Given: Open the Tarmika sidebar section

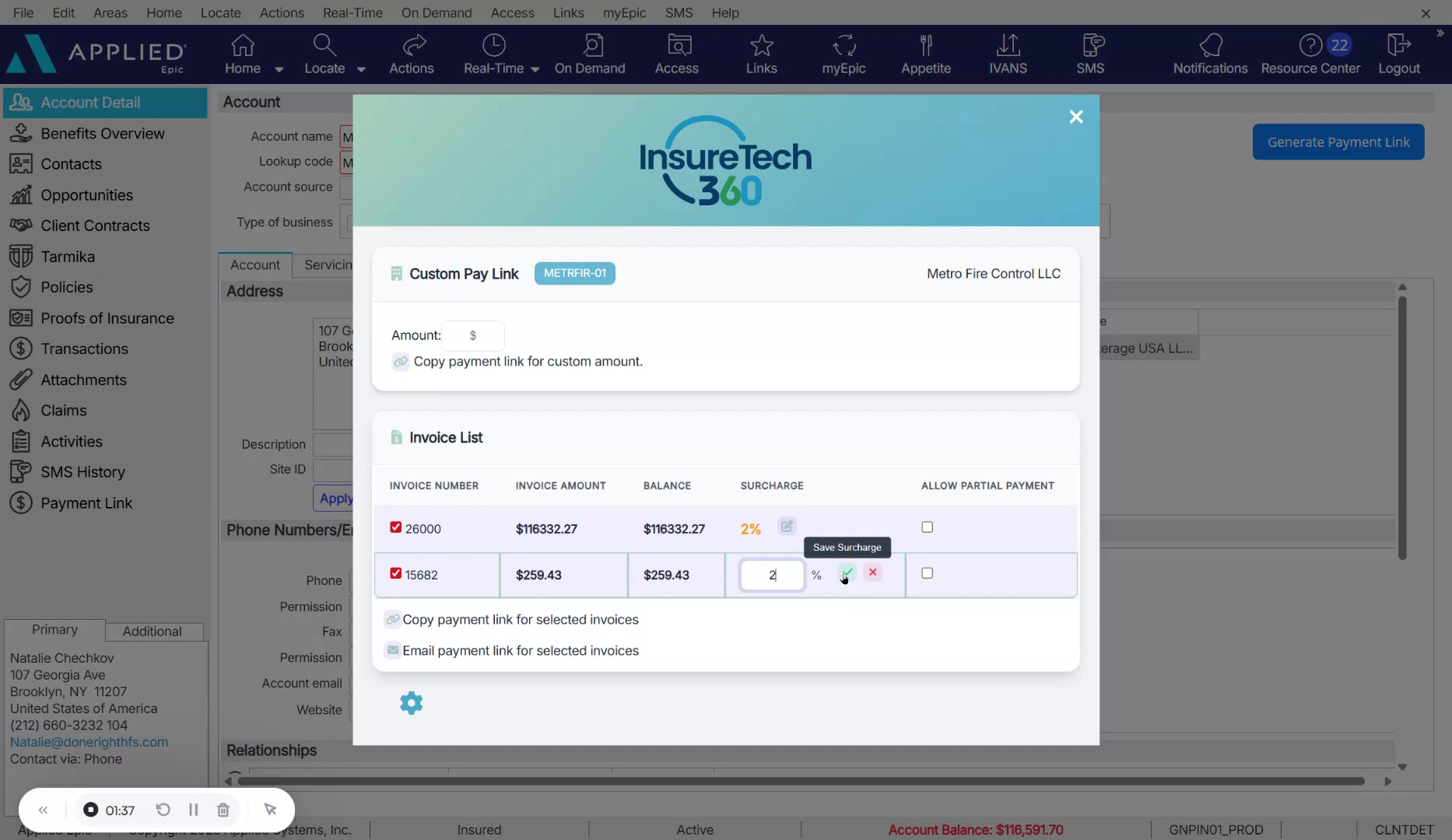Looking at the screenshot, I should coord(66,256).
